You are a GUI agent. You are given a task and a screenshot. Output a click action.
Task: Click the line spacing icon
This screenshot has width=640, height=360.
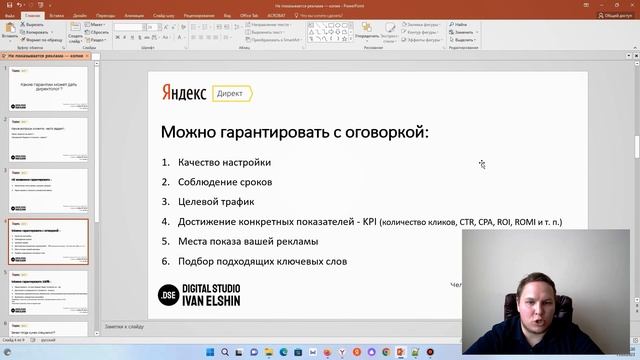[237, 27]
